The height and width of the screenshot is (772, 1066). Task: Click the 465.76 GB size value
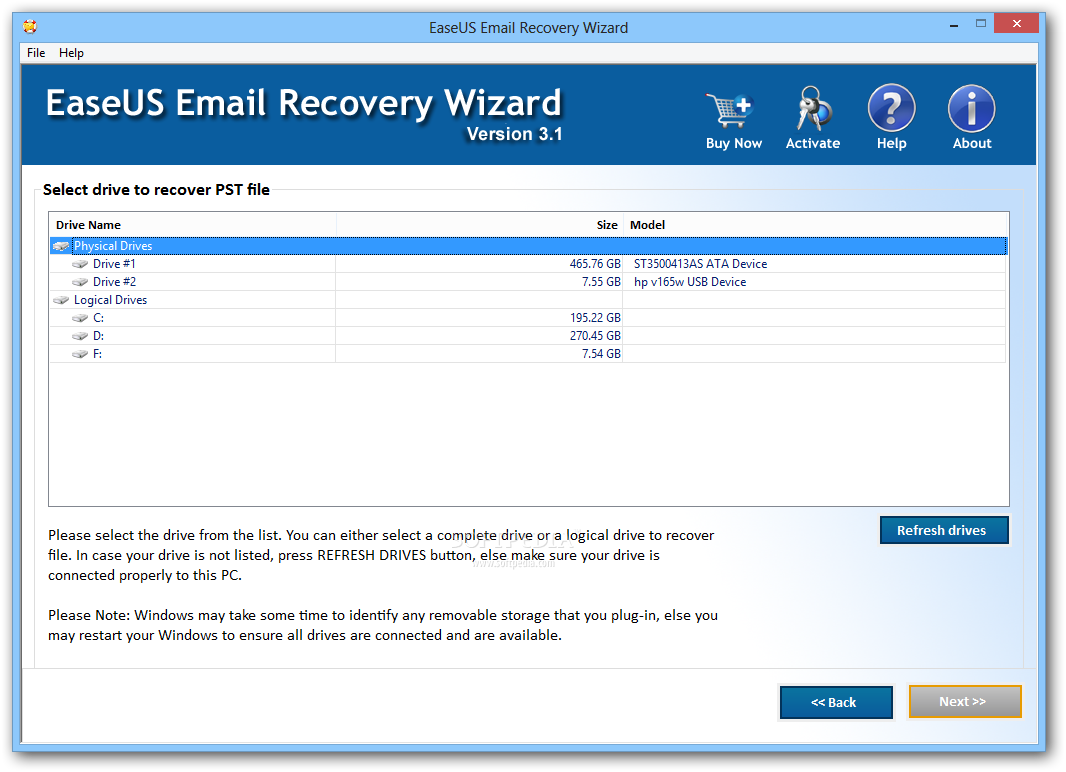[595, 264]
